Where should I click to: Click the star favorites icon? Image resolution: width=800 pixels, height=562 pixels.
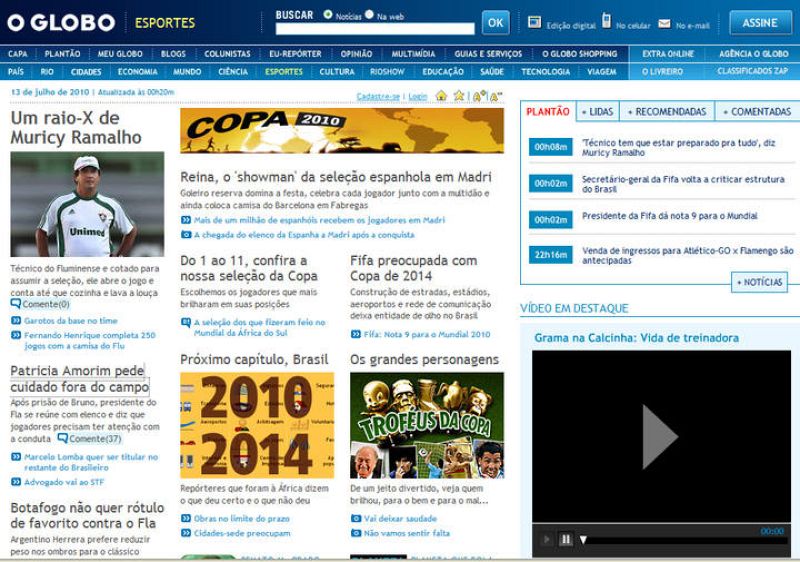(x=458, y=96)
